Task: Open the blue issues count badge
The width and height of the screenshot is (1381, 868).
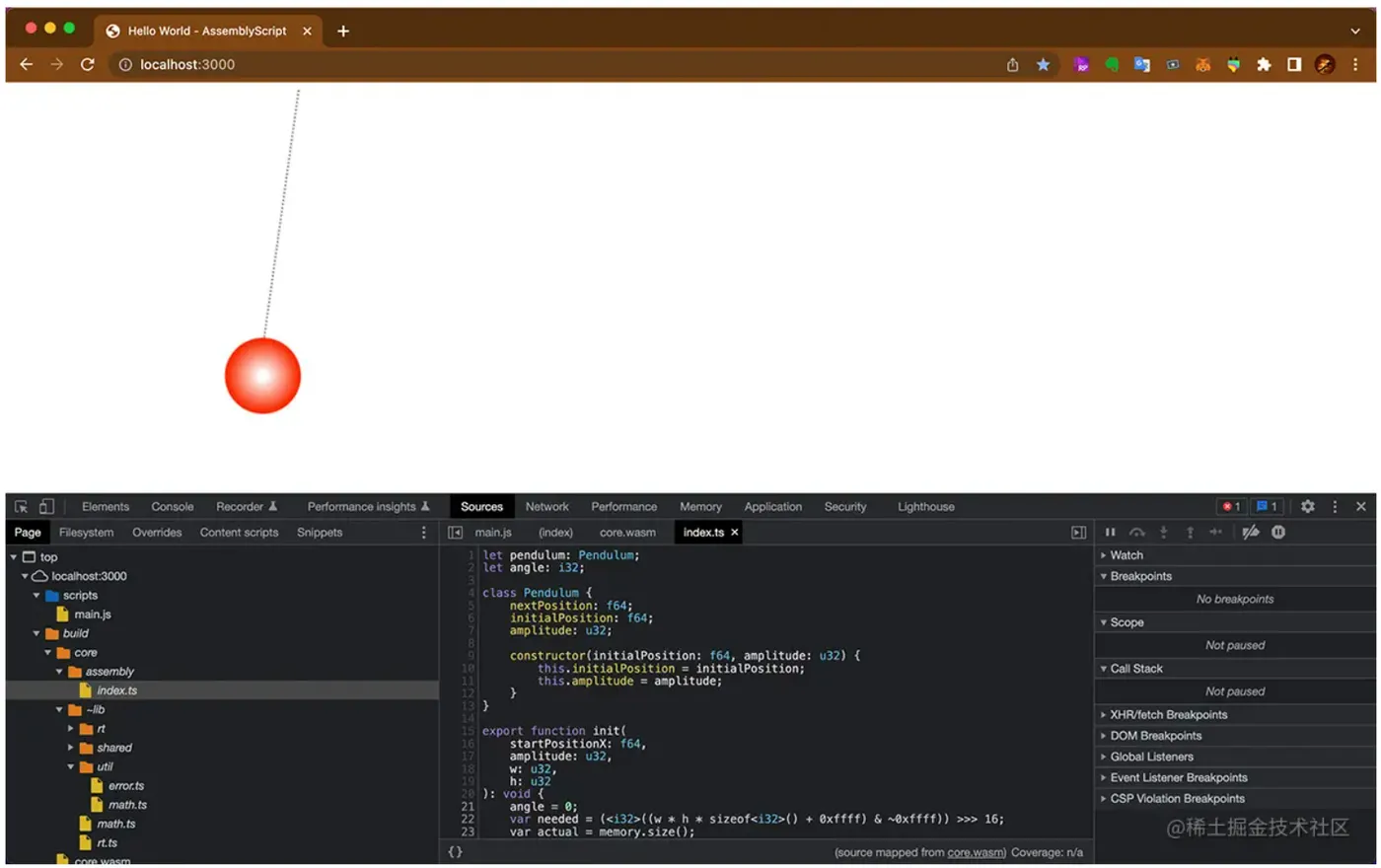Action: [1268, 506]
